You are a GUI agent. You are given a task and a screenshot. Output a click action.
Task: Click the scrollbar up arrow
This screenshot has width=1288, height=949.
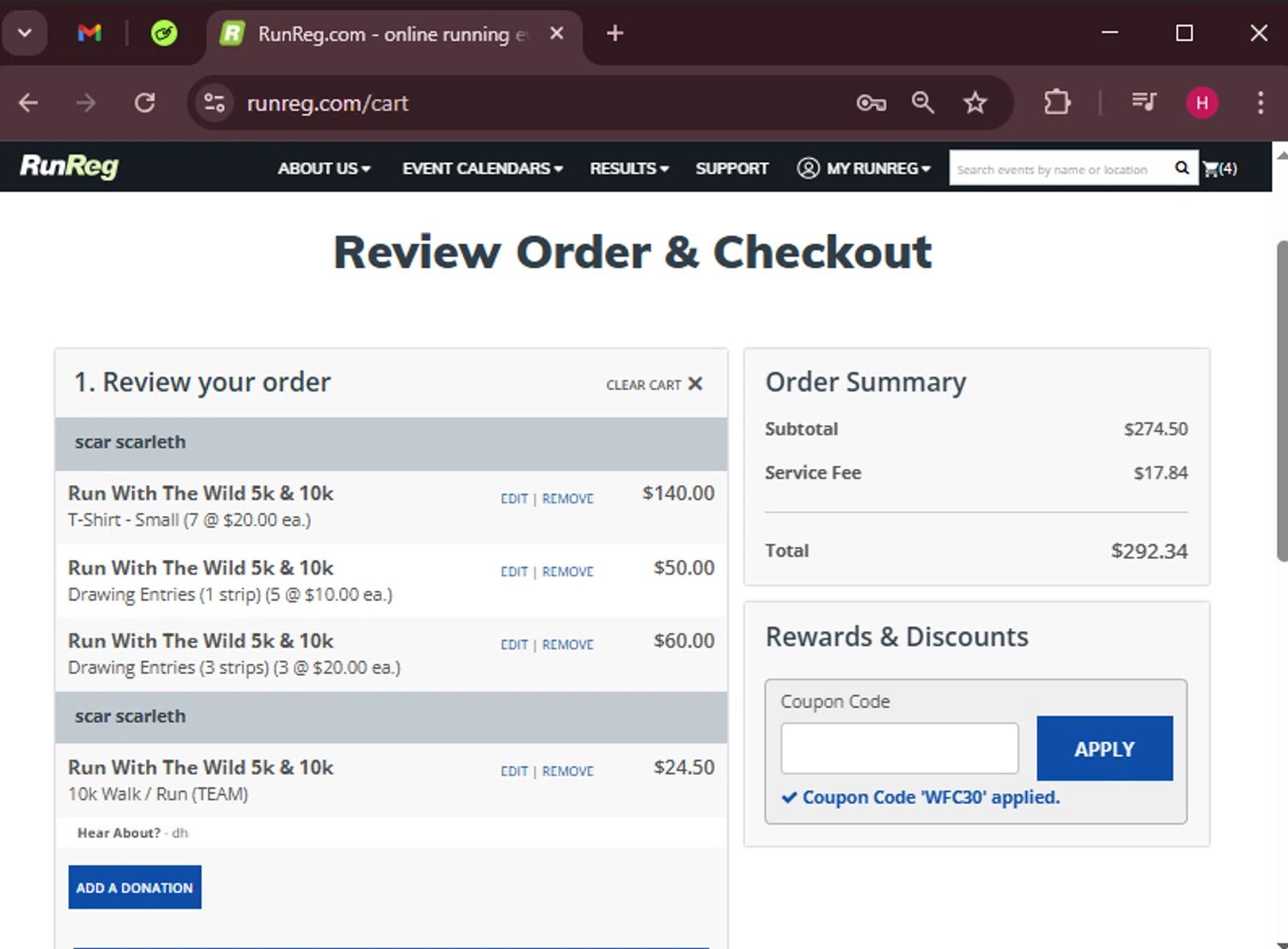click(x=1282, y=155)
